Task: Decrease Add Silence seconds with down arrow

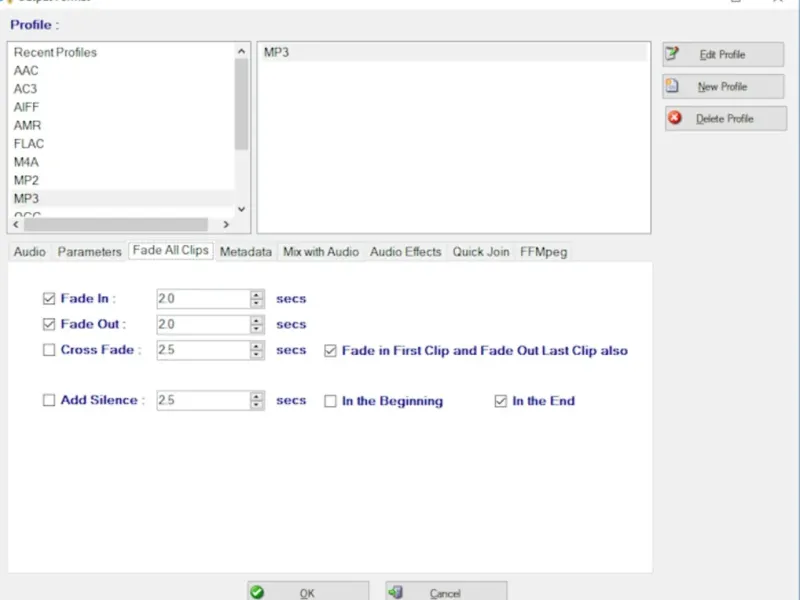Action: tap(257, 405)
